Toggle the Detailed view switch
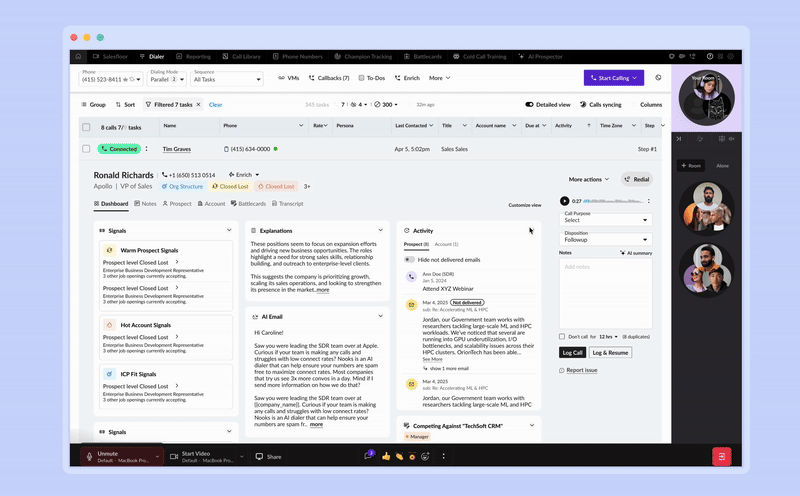 (529, 105)
